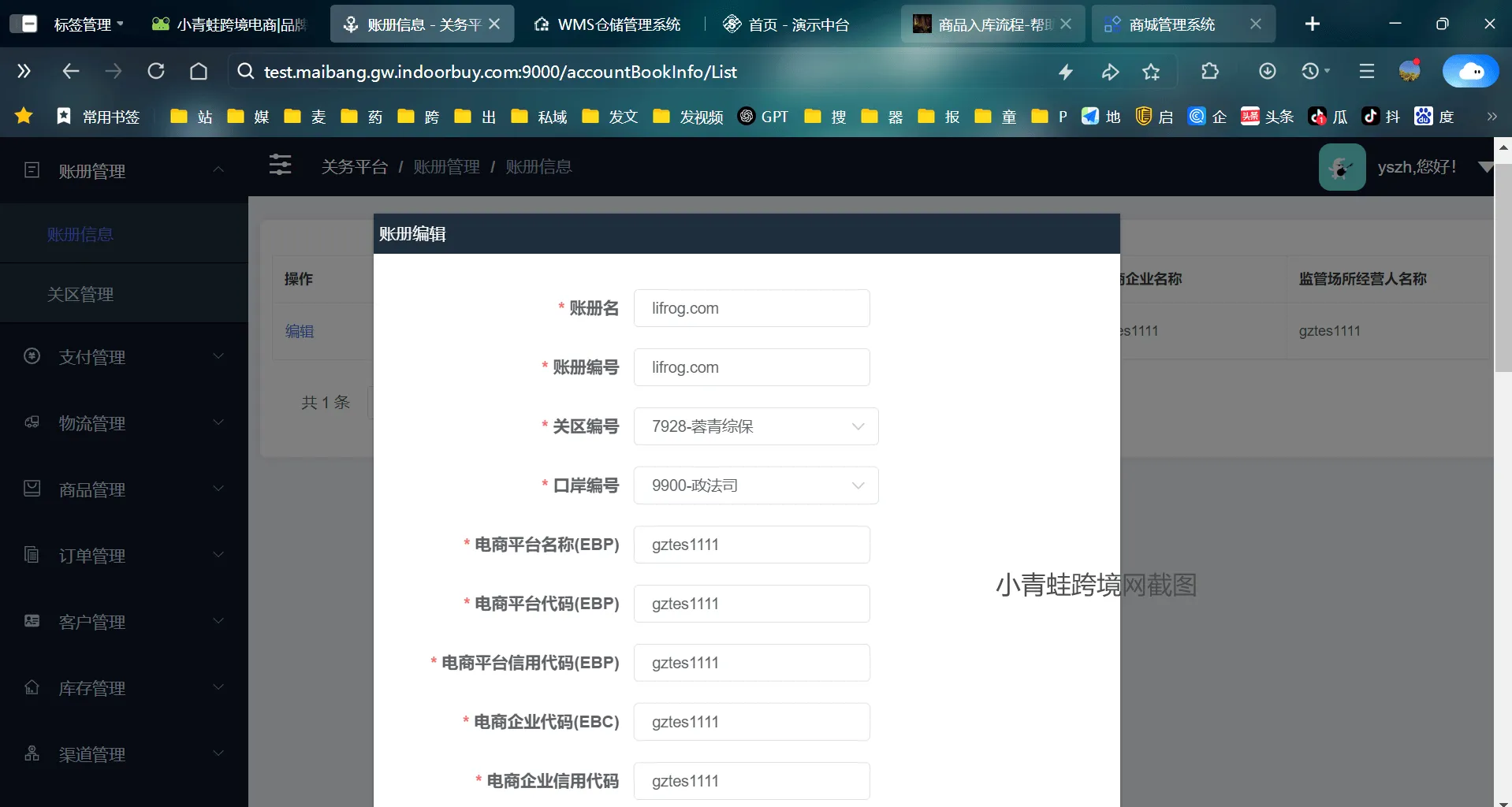Image resolution: width=1512 pixels, height=807 pixels.
Task: Go to browser home page icon
Action: click(x=199, y=72)
